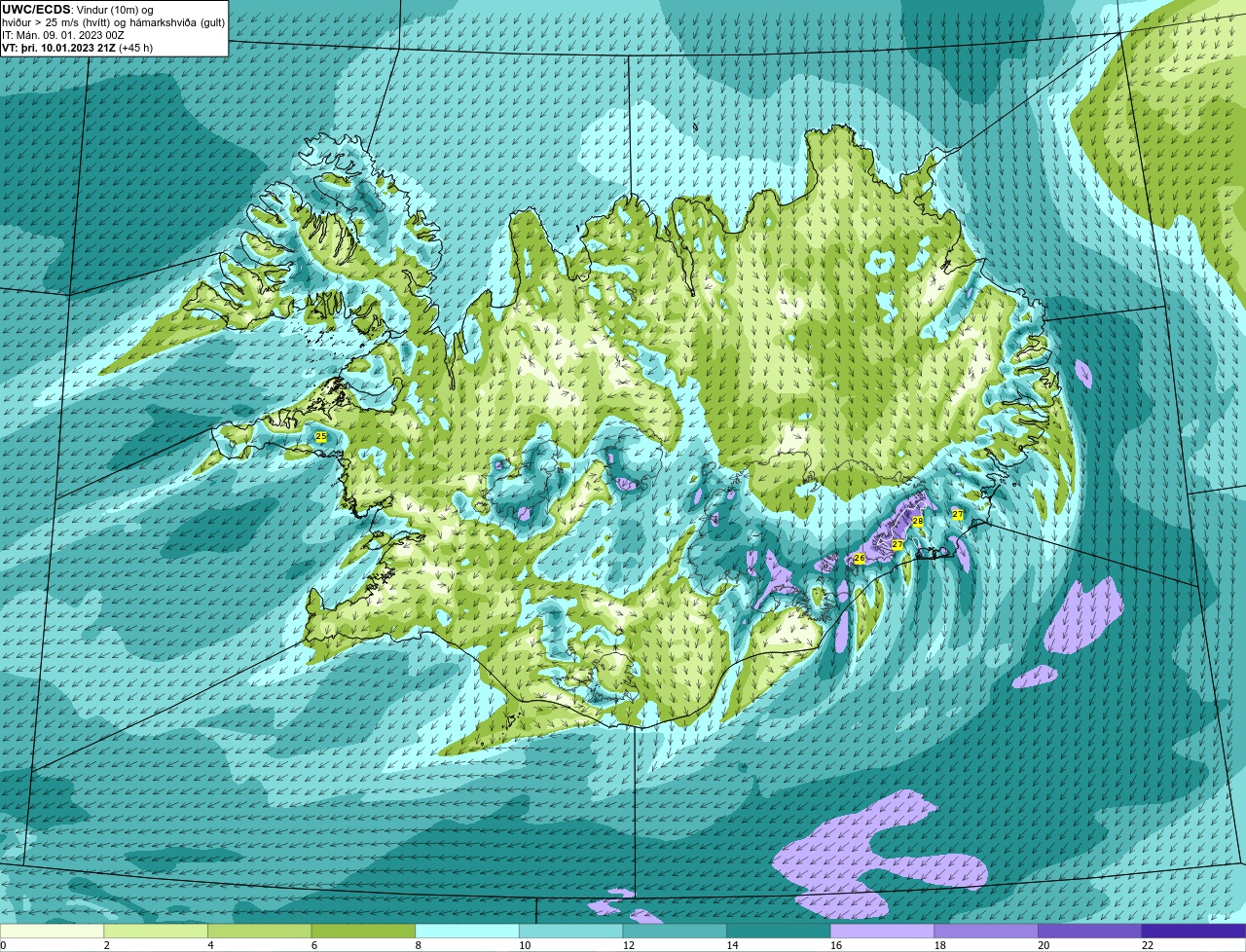Screen dimensions: 1246x952
Task: Click the 10–12 m/s legend color segment
Action: (571, 931)
